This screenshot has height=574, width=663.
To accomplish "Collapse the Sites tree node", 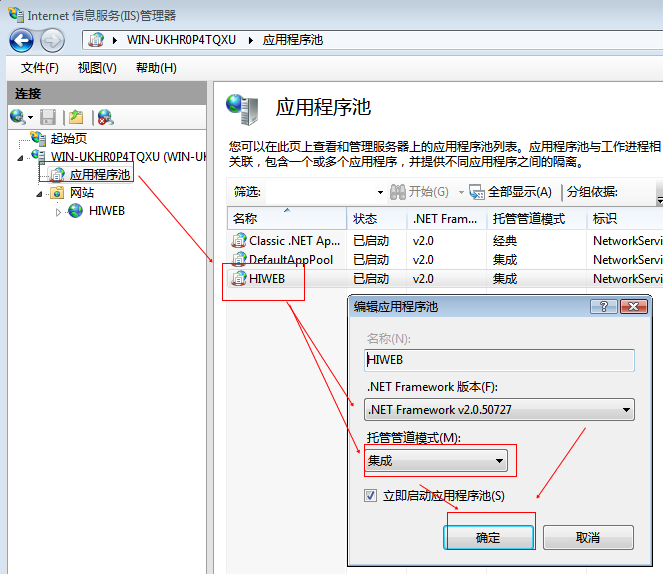I will pyautogui.click(x=39, y=194).
